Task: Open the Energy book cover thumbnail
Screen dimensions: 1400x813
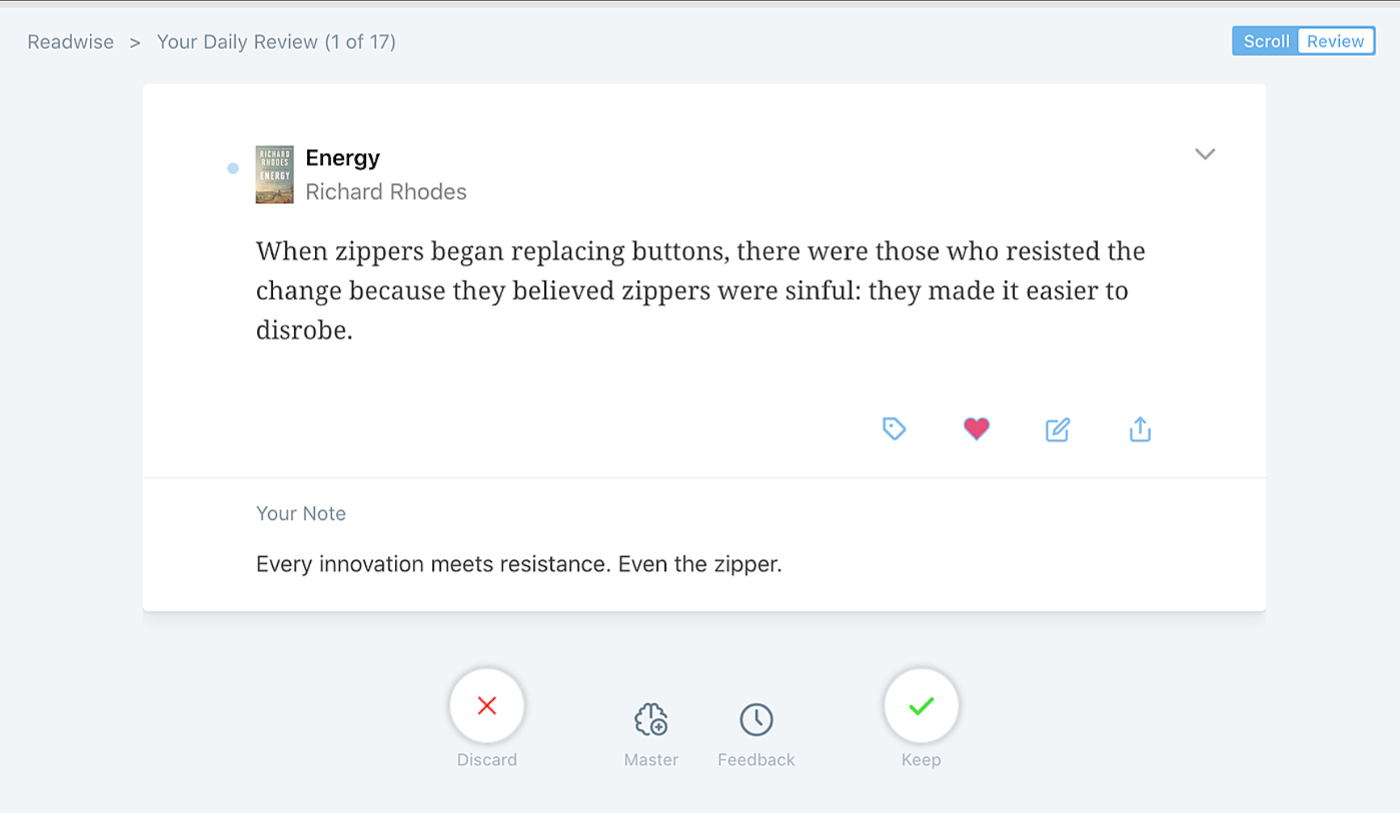Action: [274, 174]
